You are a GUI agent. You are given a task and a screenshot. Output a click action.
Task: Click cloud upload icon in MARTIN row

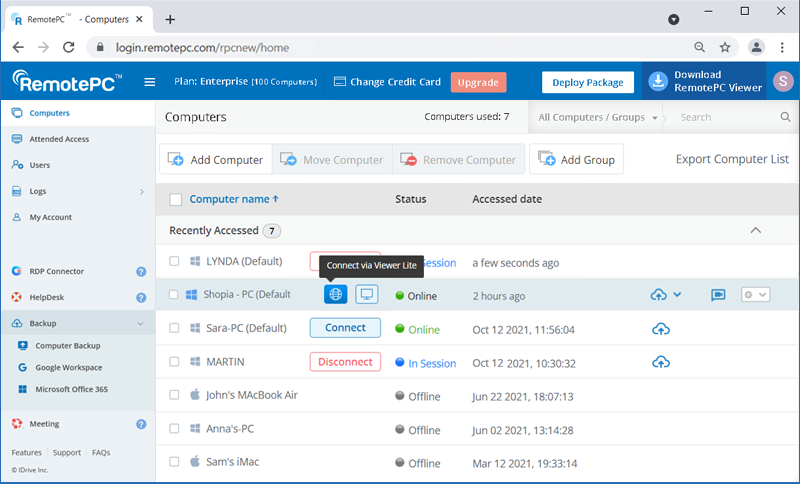660,362
